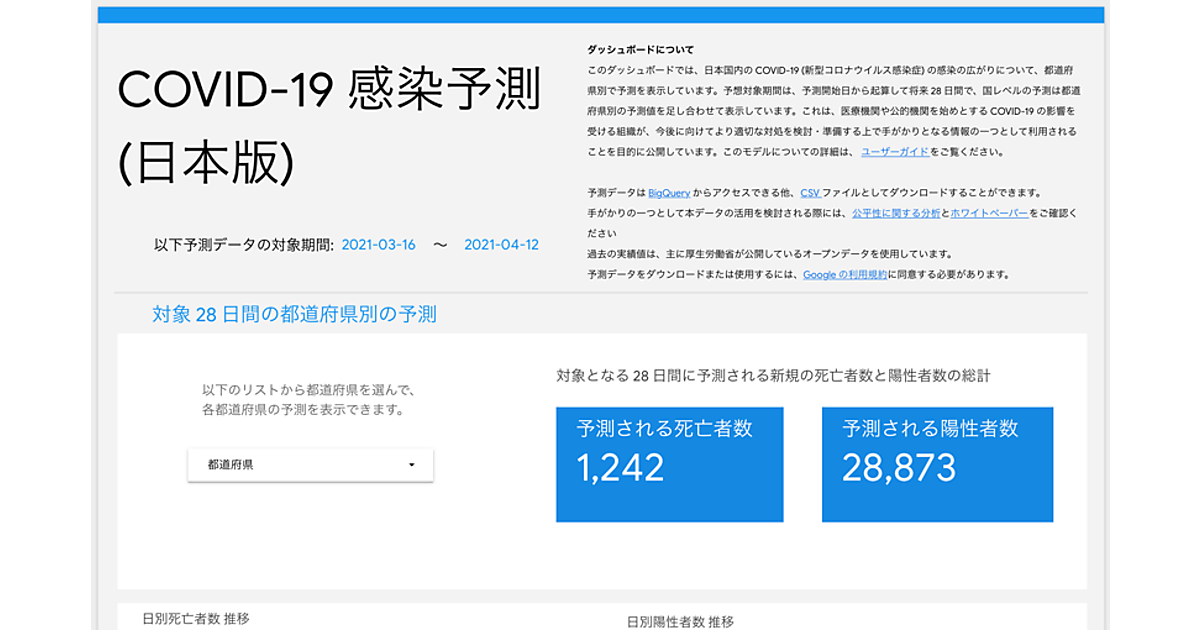Click the arrow icon in the 都道府県 selector
Screen dimensions: 1200x630
(412, 465)
